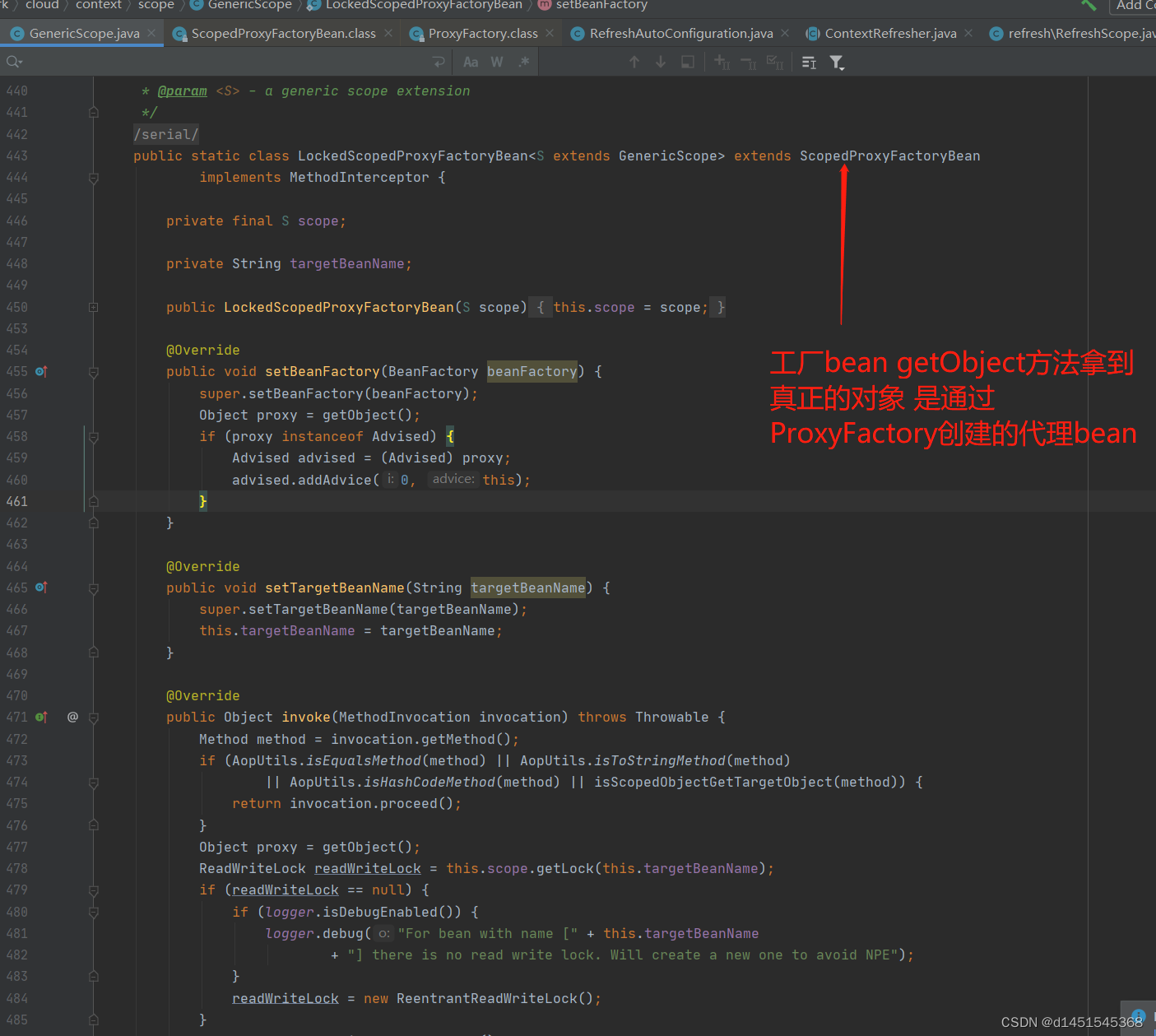Click the 'cloud' breadcrumb
Viewport: 1156px width, 1036px height.
click(x=42, y=5)
